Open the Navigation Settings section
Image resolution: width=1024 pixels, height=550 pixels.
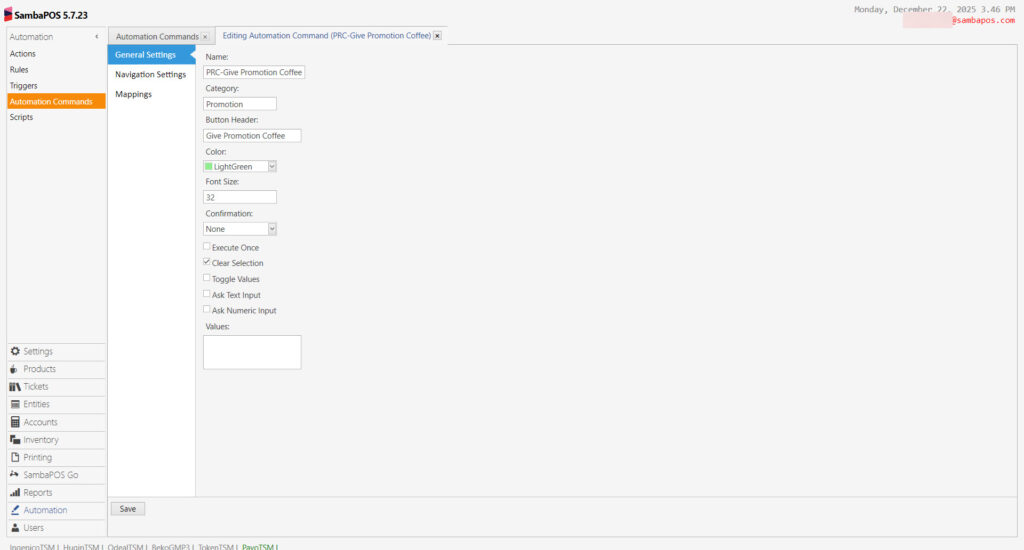pos(150,75)
